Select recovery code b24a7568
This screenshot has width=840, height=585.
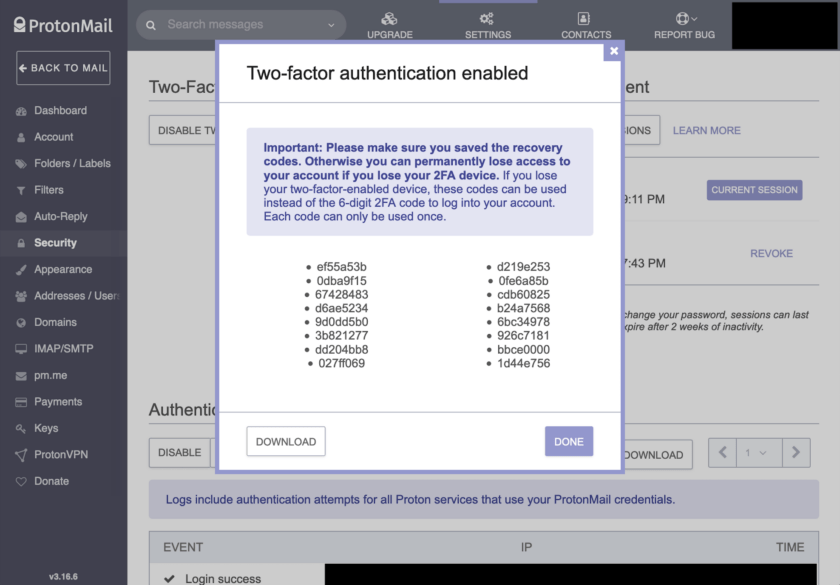click(523, 308)
